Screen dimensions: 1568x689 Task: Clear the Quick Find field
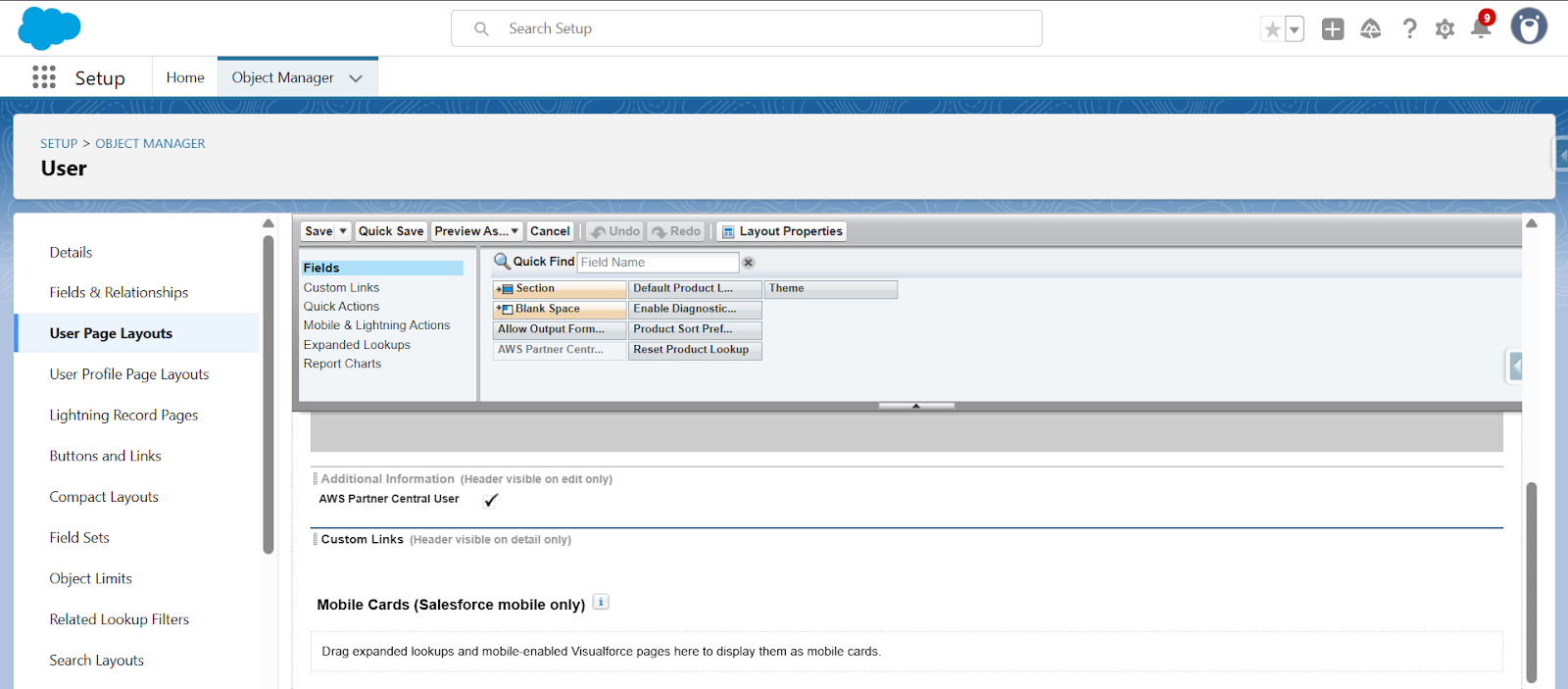point(749,263)
